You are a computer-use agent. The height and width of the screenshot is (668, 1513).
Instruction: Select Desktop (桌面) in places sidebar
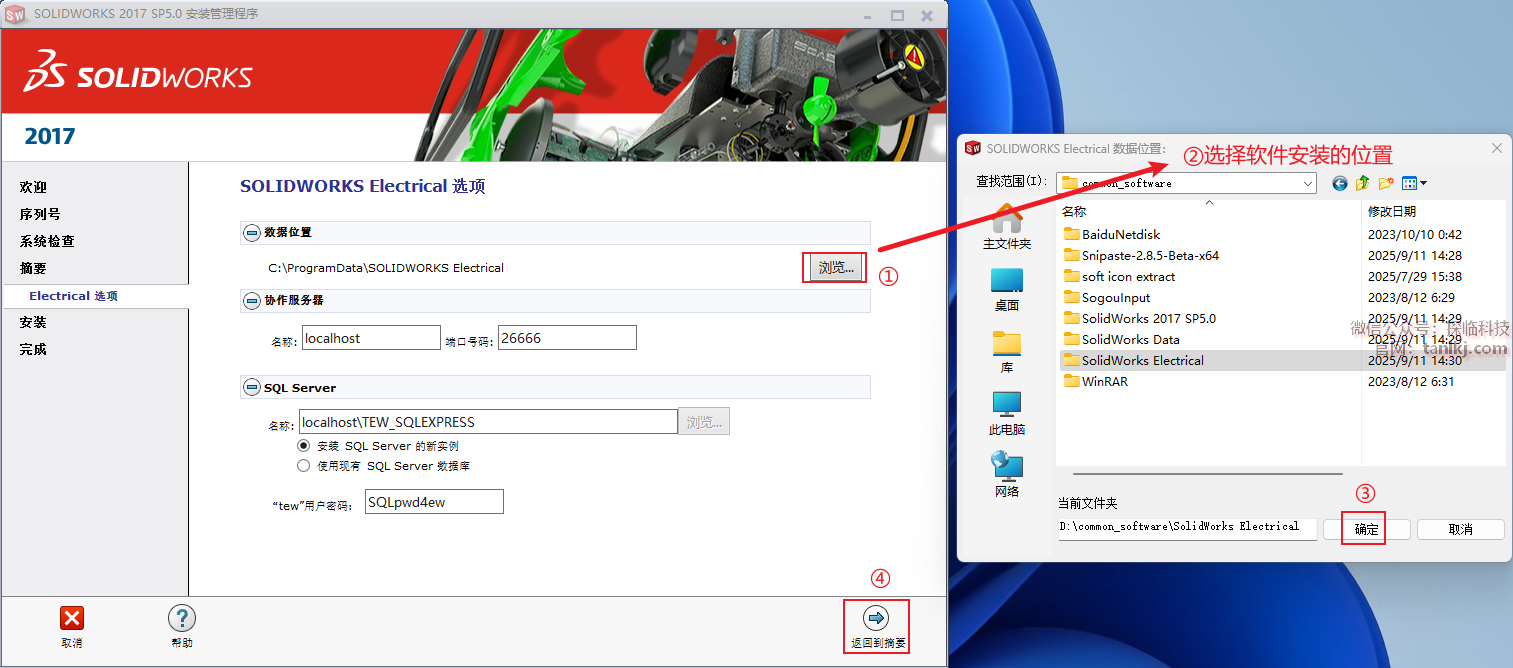[x=1007, y=288]
